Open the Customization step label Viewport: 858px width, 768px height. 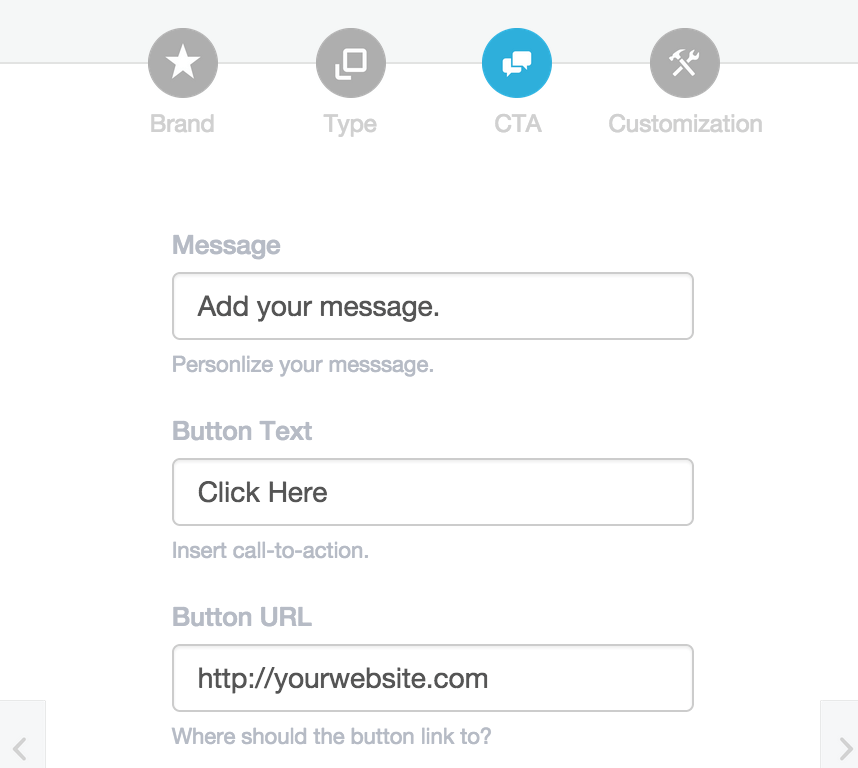click(x=684, y=124)
